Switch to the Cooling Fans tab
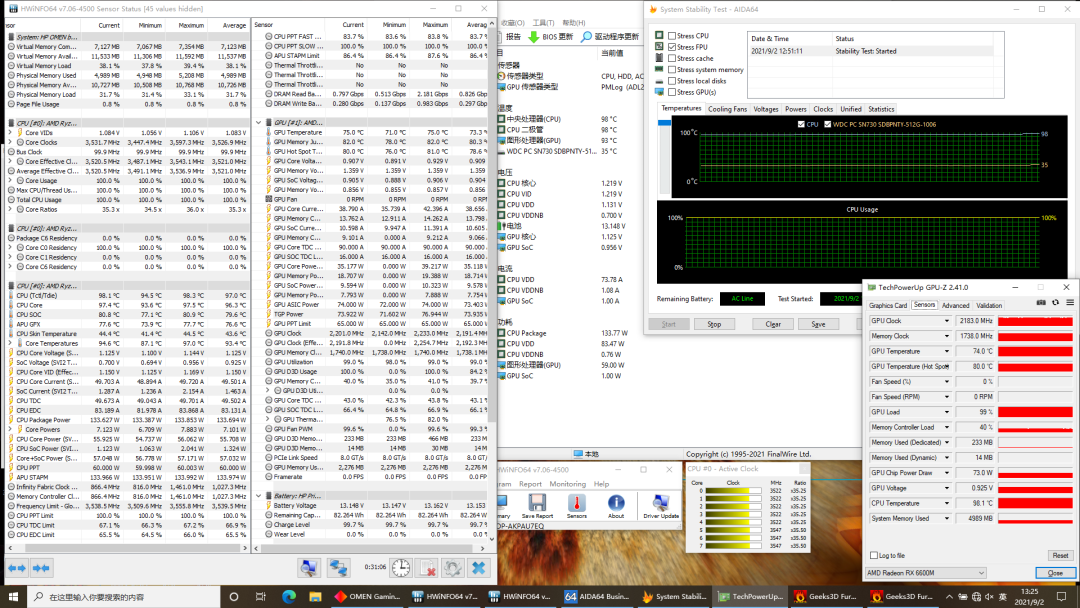This screenshot has height=608, width=1080. 727,109
